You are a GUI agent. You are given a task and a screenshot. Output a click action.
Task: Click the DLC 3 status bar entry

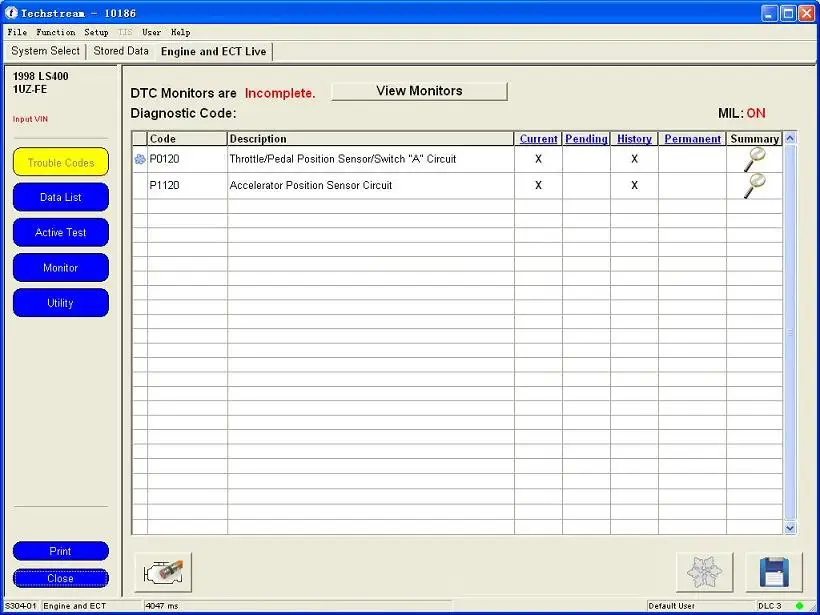coord(770,606)
